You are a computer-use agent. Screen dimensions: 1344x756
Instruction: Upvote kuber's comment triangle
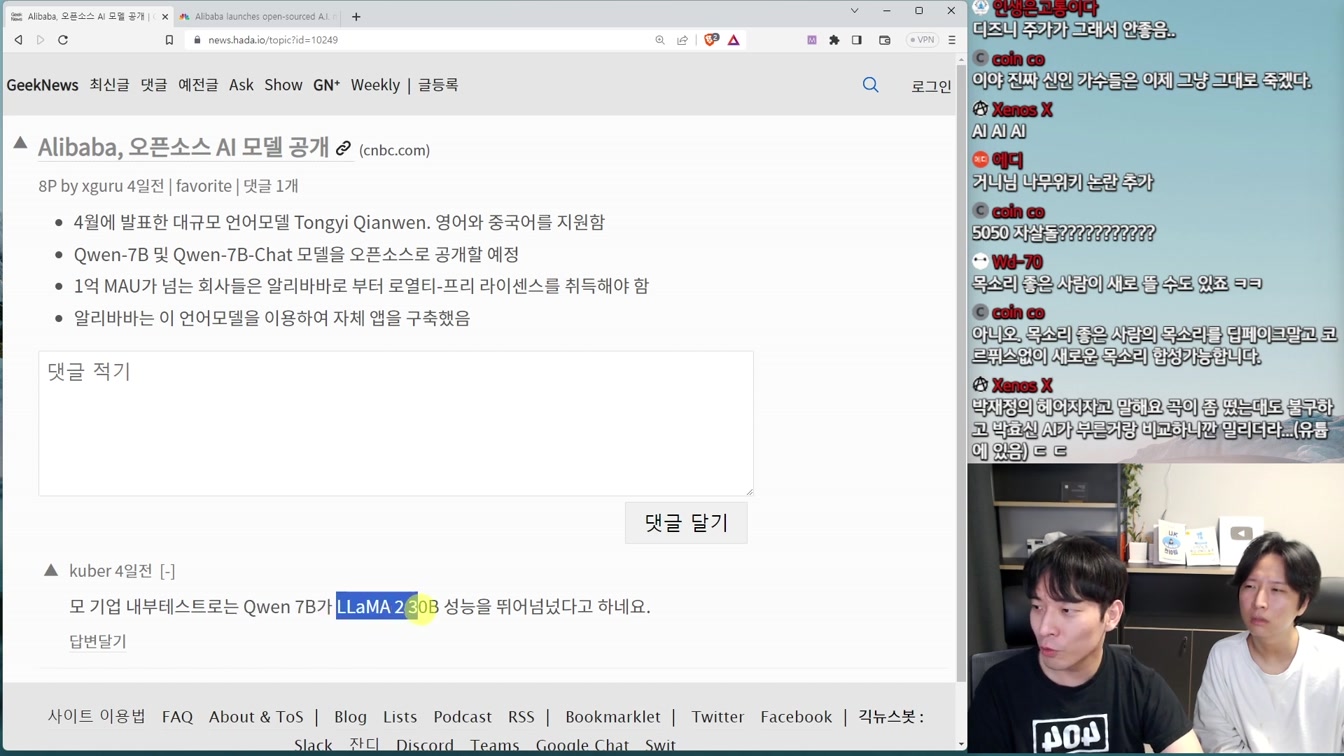coord(51,570)
